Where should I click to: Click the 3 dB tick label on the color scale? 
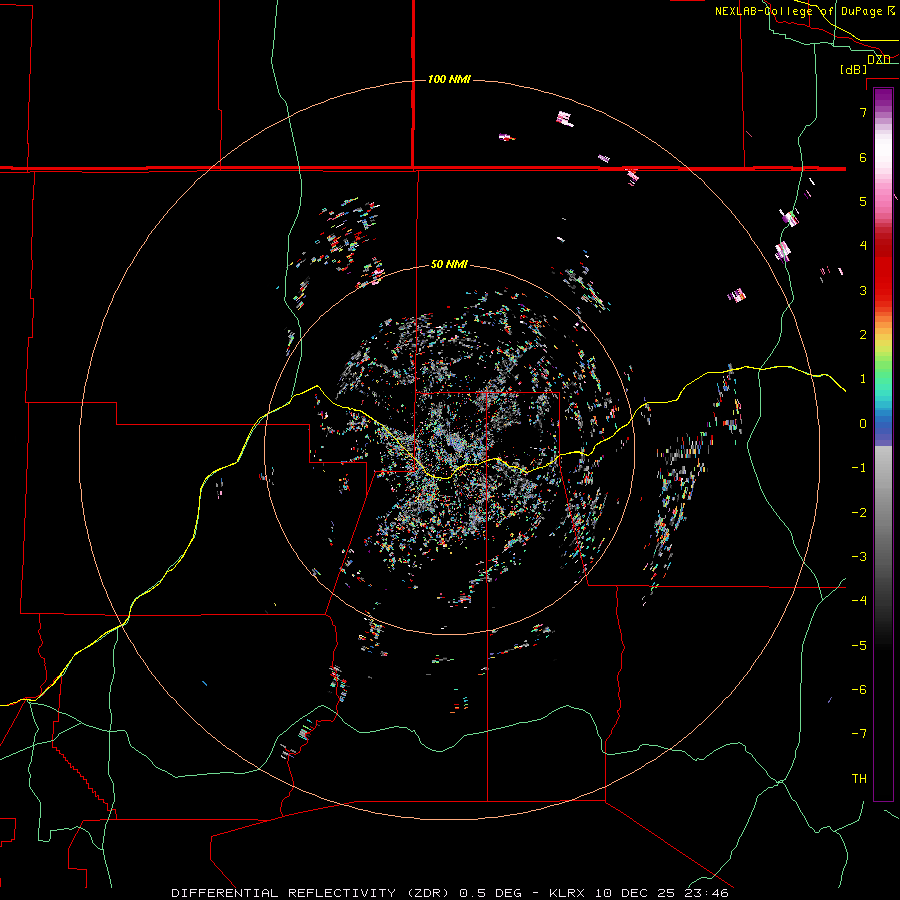tap(863, 290)
